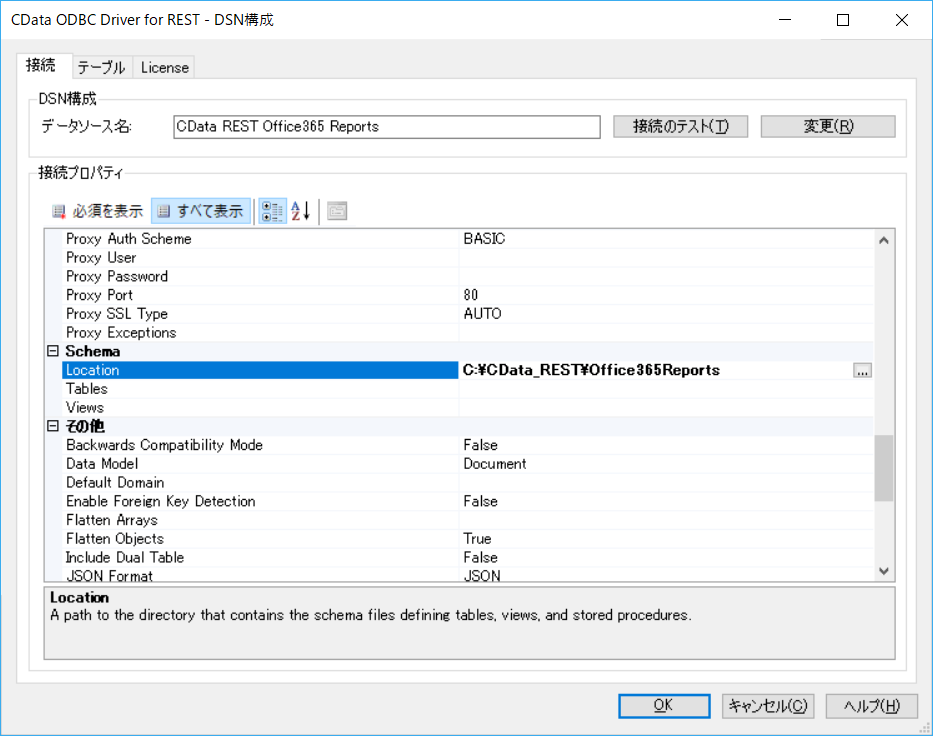Click the 接続のテスト(T) button
Viewport: 934px width, 736px height.
tap(680, 127)
